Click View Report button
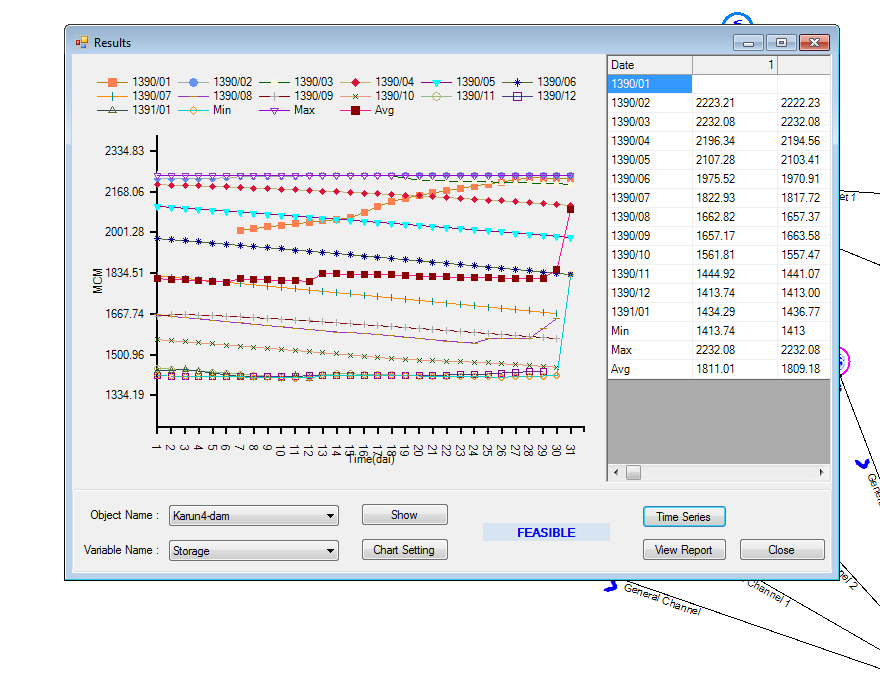Viewport: 880px width, 682px height. (683, 550)
